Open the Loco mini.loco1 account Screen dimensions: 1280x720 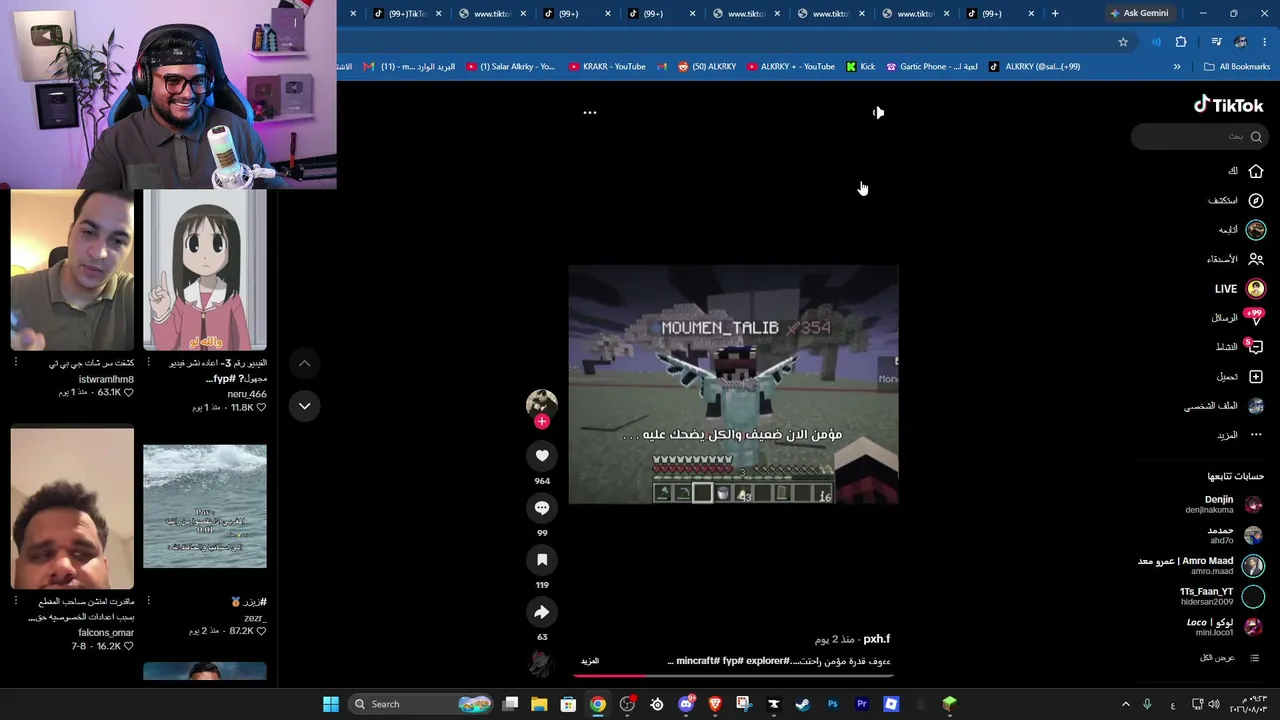tap(1224, 627)
